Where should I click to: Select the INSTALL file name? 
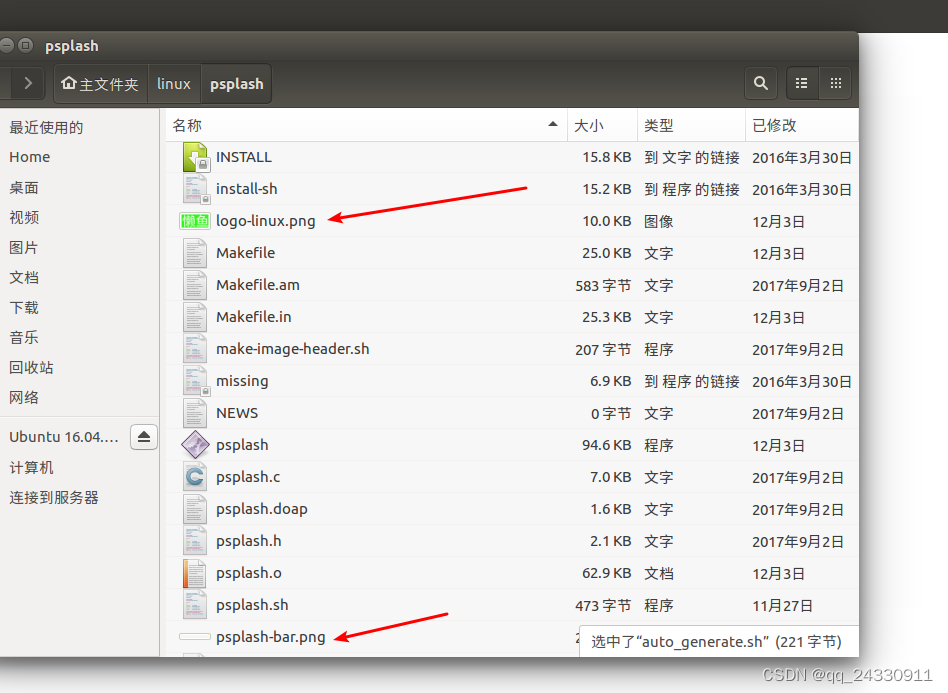(244, 157)
